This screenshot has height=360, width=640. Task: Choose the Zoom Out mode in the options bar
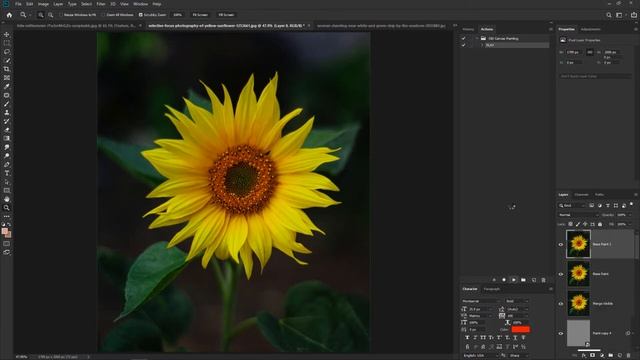[x=51, y=15]
